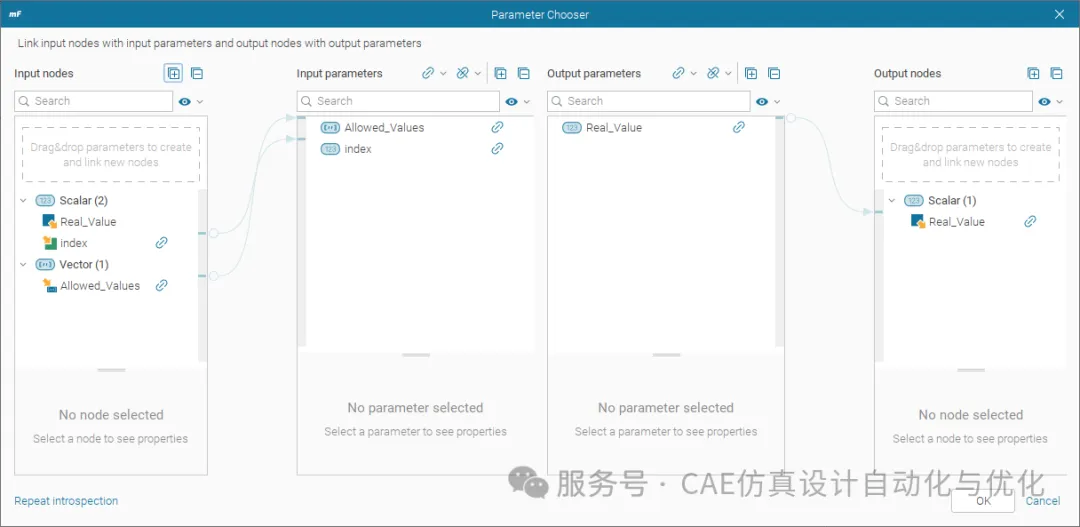Click index node icon in Input nodes

click(x=50, y=242)
